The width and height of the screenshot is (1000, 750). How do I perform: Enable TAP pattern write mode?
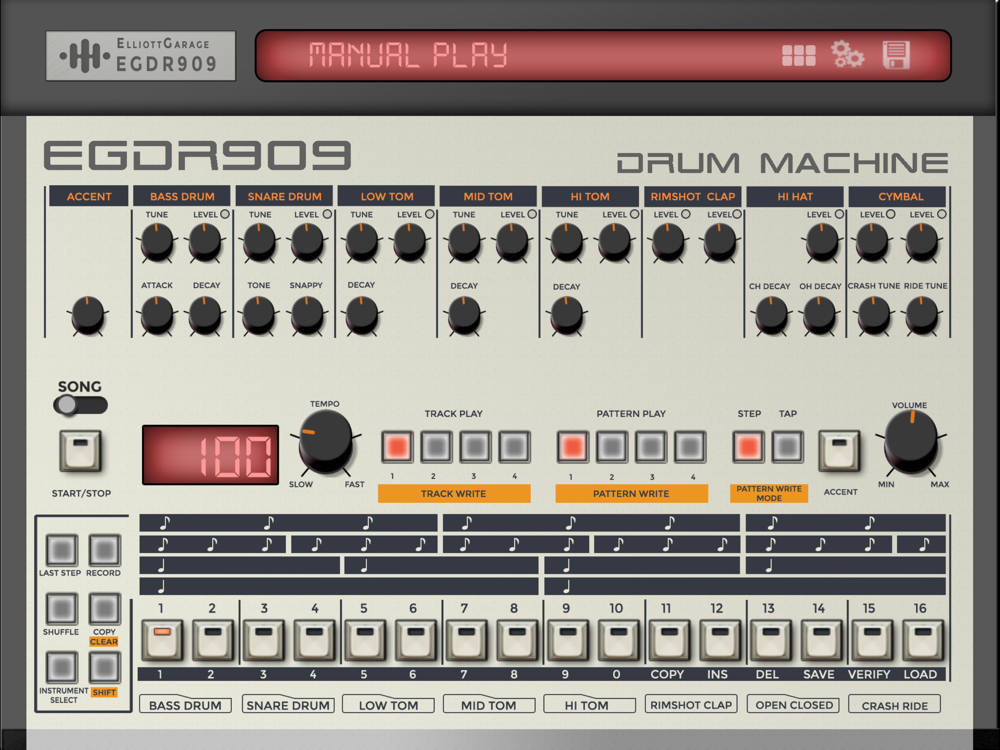(x=787, y=446)
